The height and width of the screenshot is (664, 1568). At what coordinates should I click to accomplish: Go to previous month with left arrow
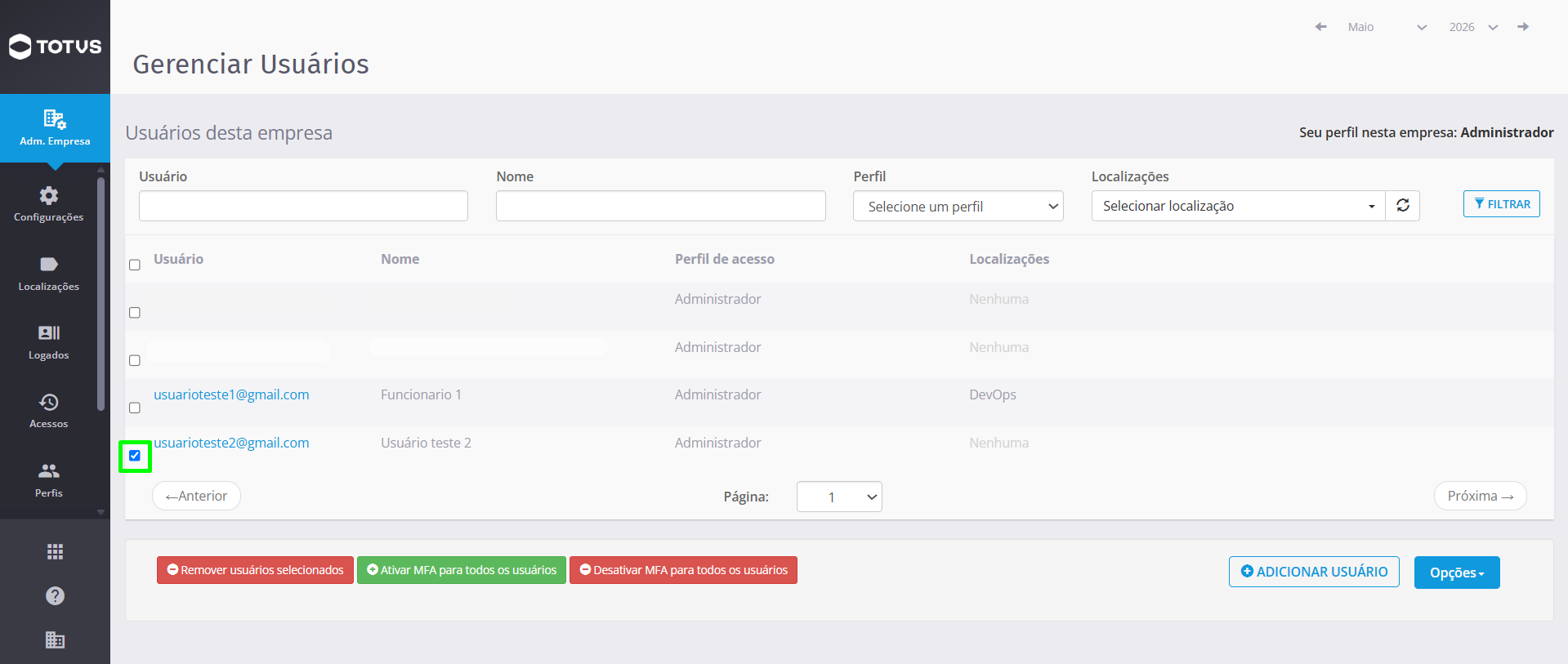pyautogui.click(x=1320, y=27)
